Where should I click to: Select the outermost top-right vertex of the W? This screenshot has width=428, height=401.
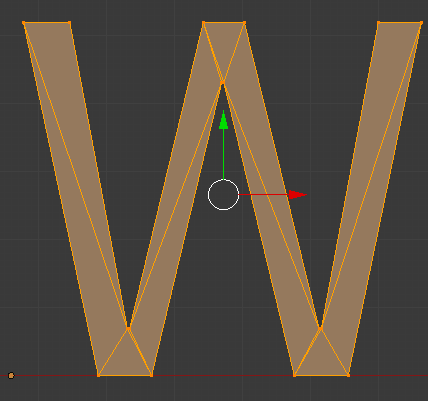[x=421, y=23]
